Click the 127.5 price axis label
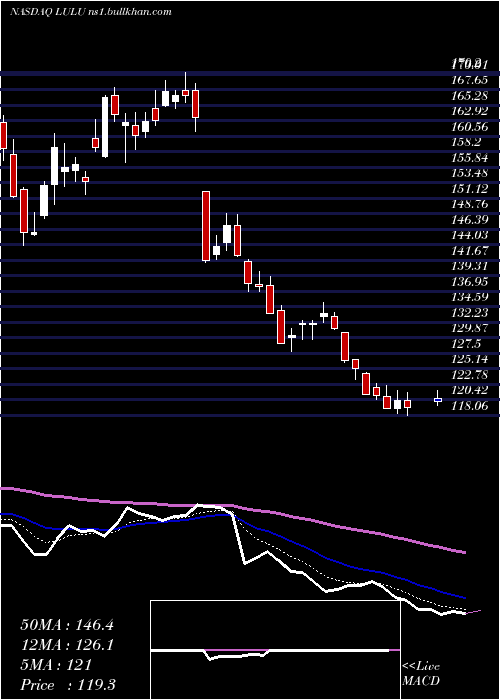This screenshot has width=500, height=700. tap(467, 343)
